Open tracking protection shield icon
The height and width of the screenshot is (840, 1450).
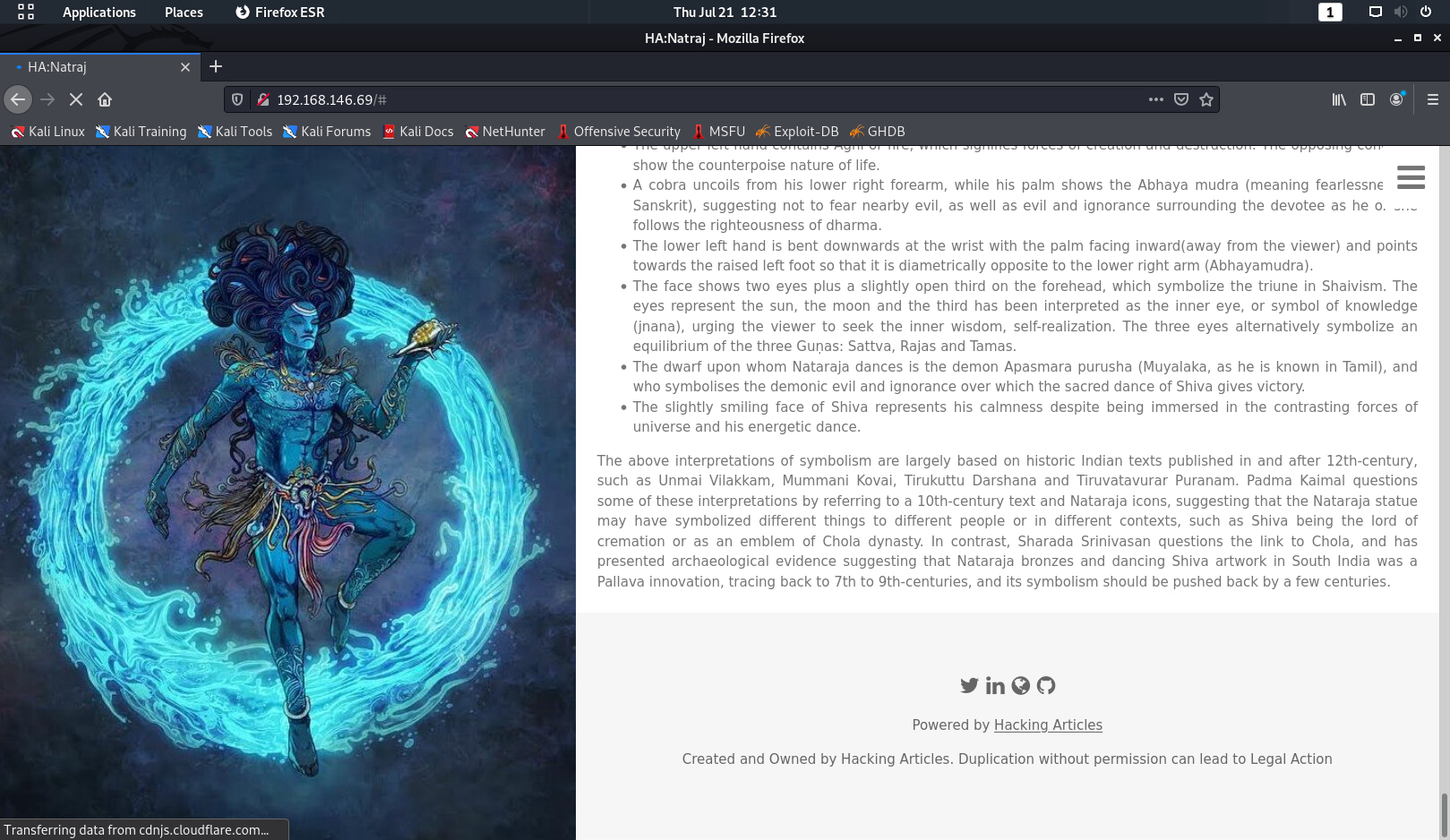pyautogui.click(x=237, y=99)
